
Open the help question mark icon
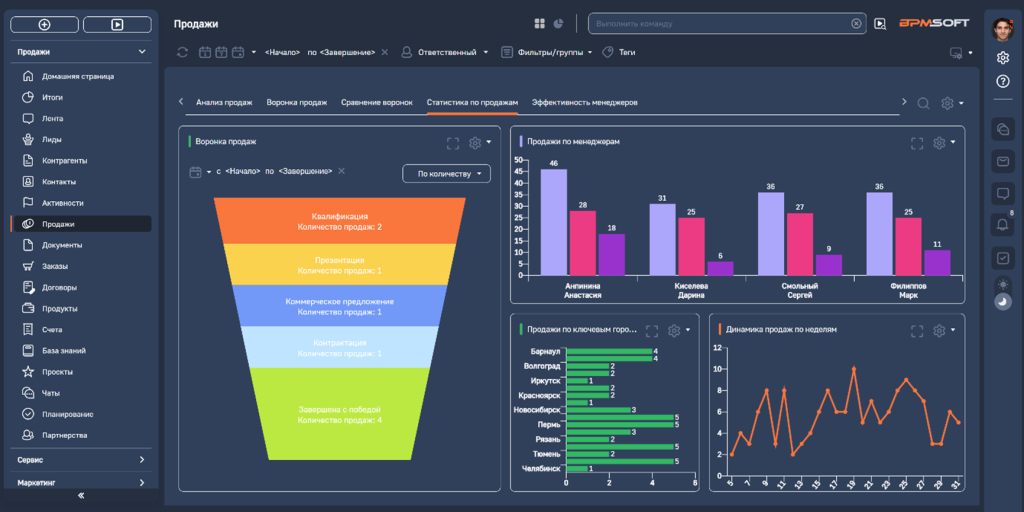(1003, 81)
